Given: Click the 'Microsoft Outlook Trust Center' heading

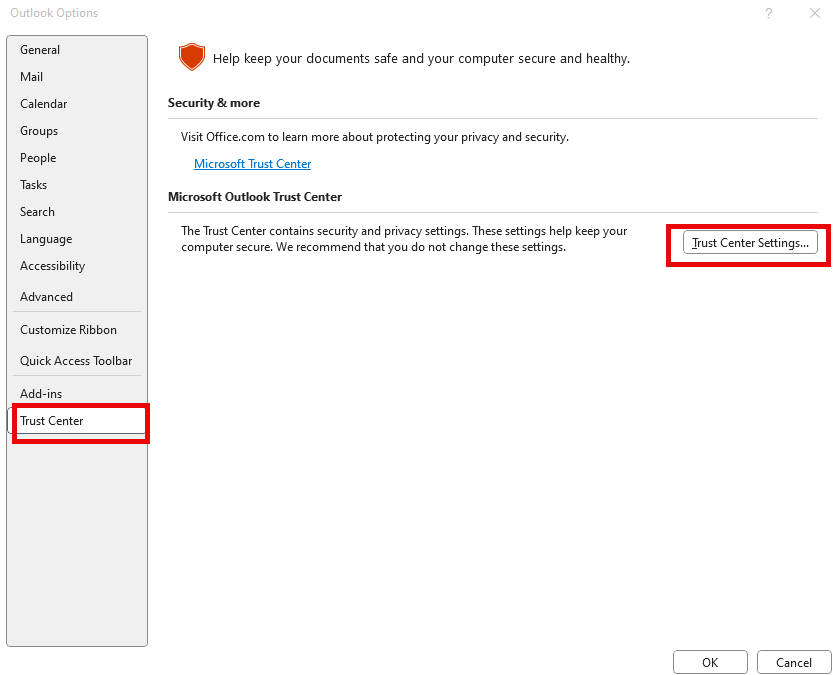Looking at the screenshot, I should click(x=255, y=197).
